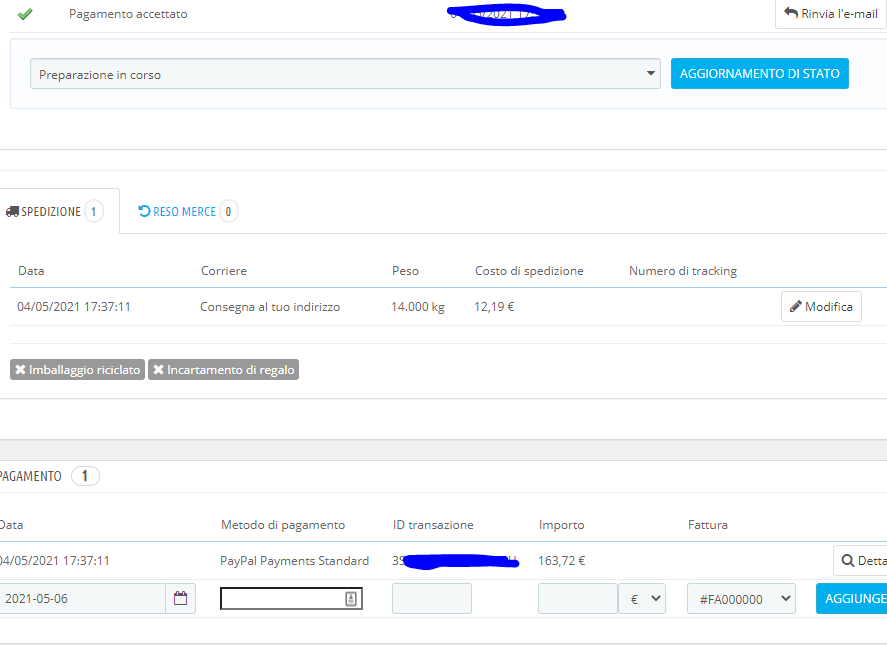Click the Aggiungere payment button
887x645 pixels.
pos(851,599)
